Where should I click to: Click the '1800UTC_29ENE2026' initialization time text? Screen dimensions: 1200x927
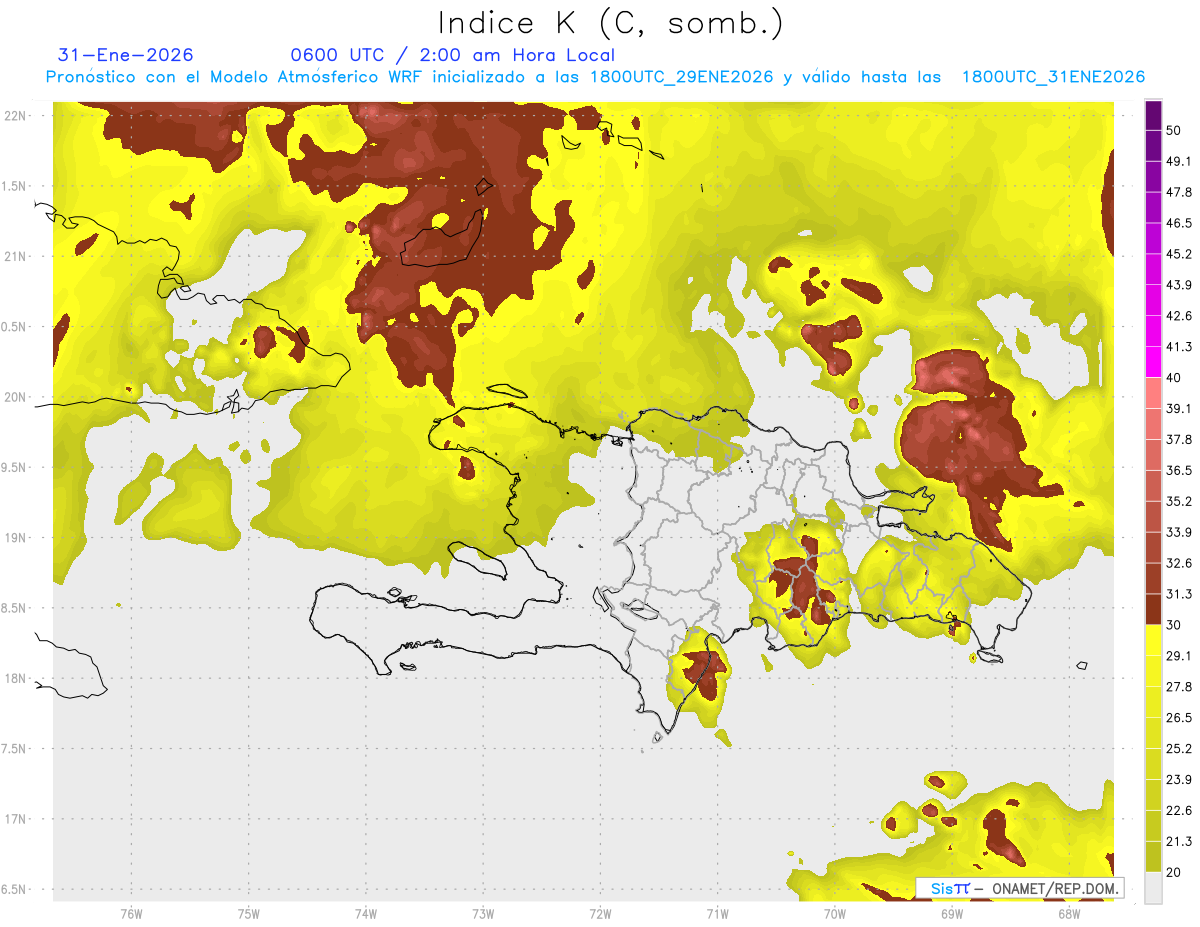click(x=682, y=77)
